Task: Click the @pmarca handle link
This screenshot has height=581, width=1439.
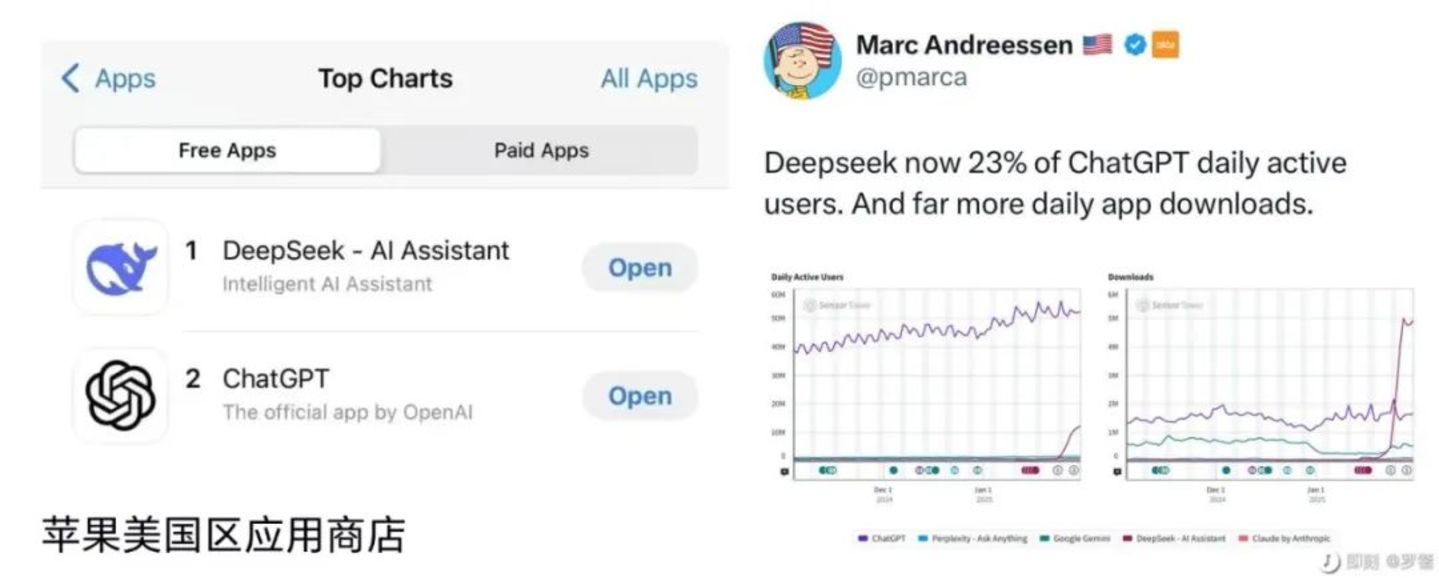Action: pyautogui.click(x=911, y=77)
